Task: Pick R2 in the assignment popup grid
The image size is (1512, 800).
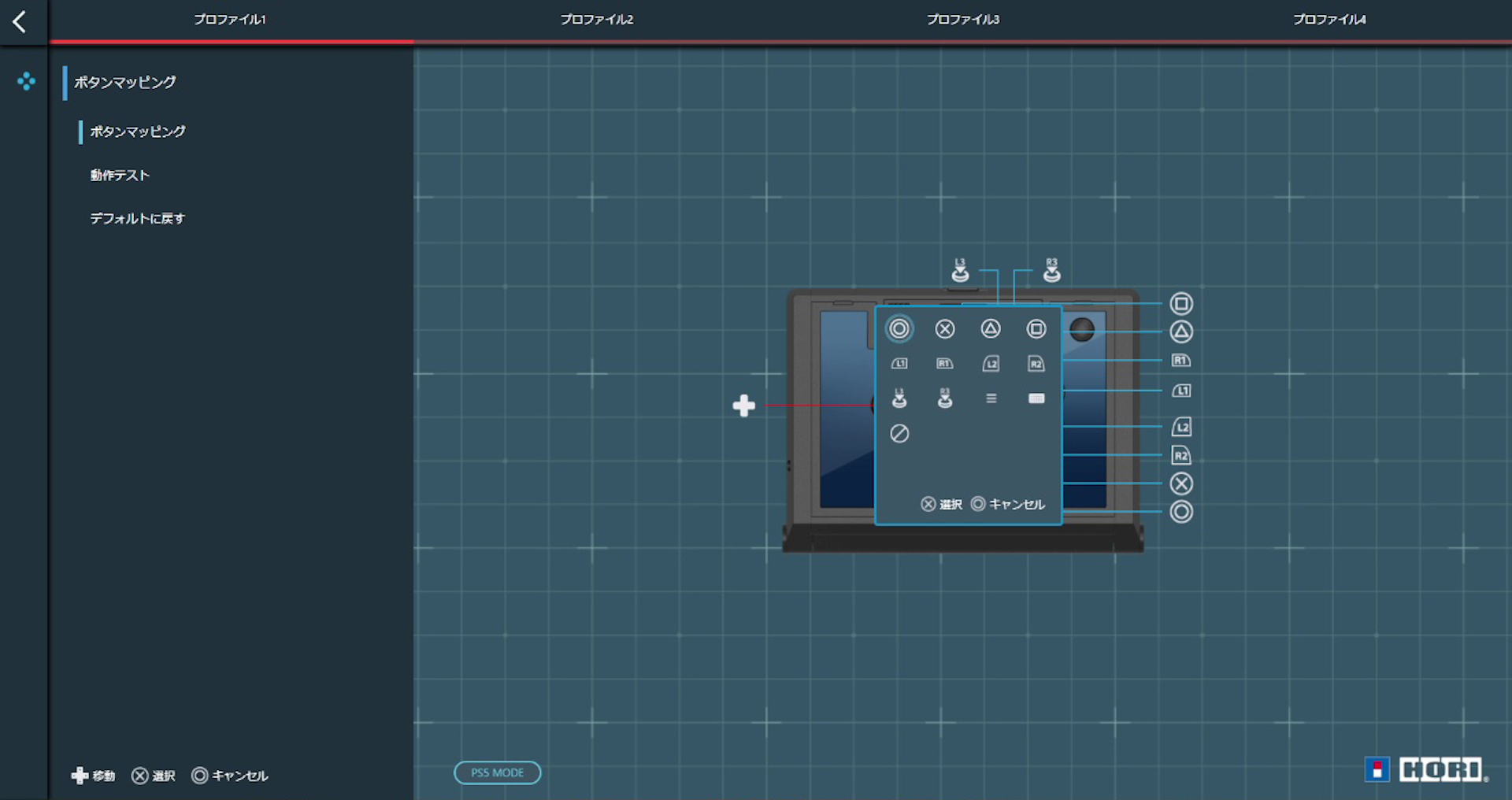Action: pos(1036,363)
